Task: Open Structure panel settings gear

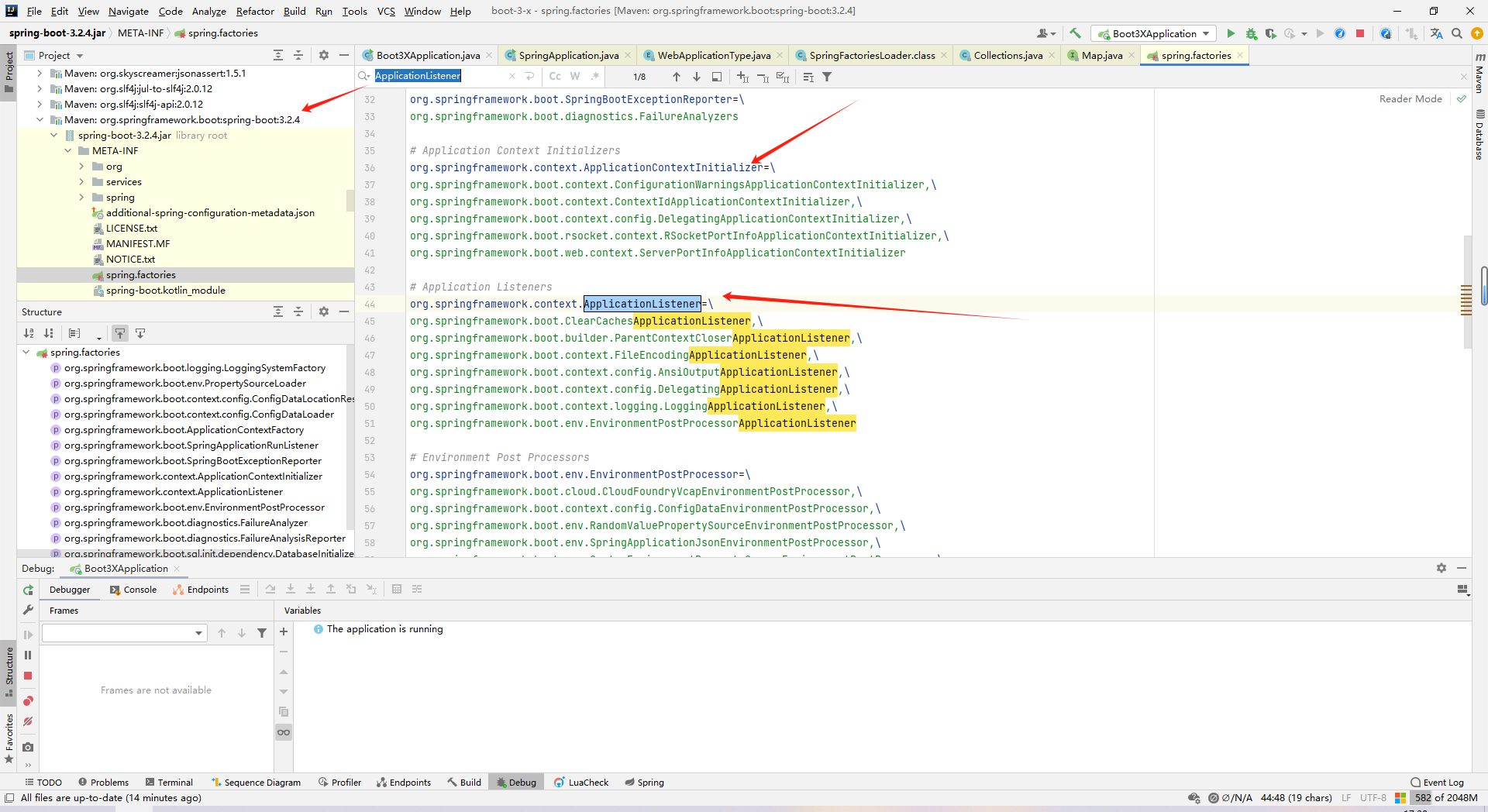Action: point(324,311)
